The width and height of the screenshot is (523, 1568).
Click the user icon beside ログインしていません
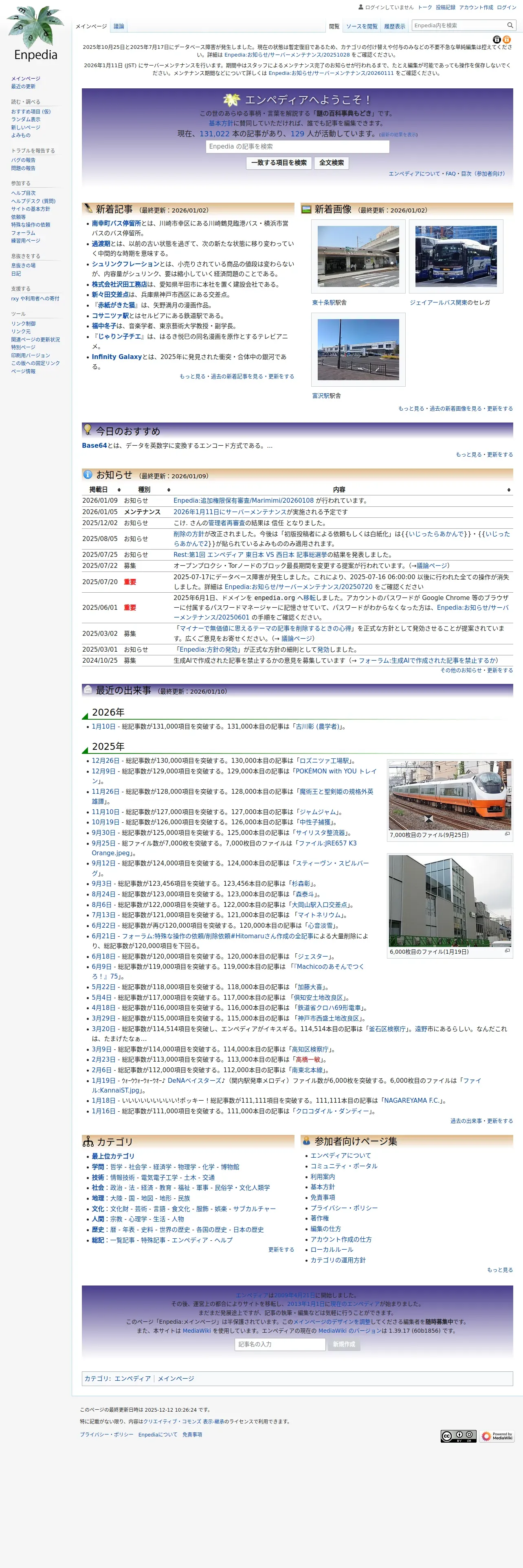[x=361, y=7]
